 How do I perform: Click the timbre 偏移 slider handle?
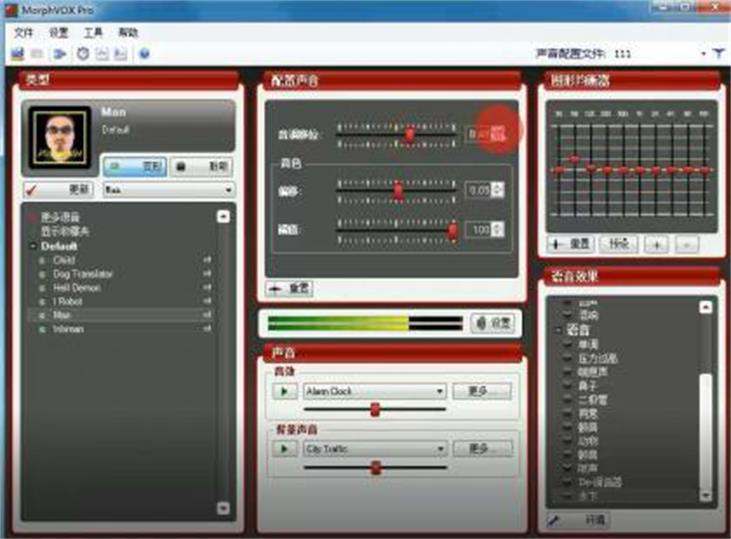[x=399, y=190]
